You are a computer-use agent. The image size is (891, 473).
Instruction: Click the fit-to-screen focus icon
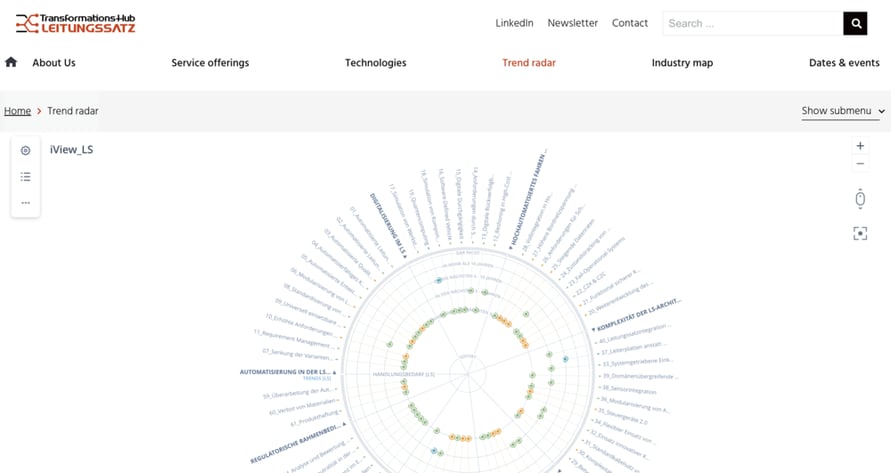click(x=860, y=233)
